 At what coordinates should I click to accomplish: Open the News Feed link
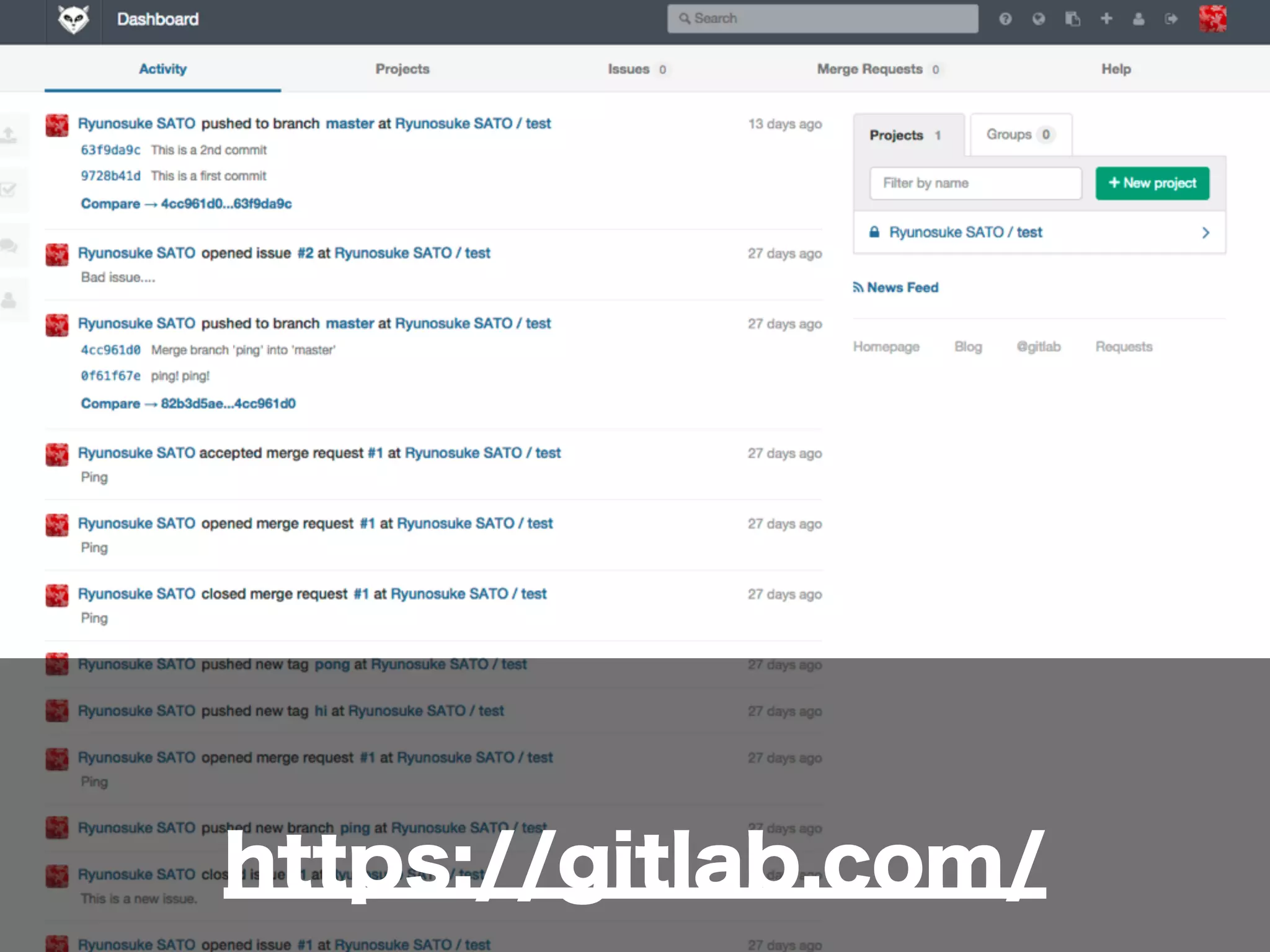(902, 287)
